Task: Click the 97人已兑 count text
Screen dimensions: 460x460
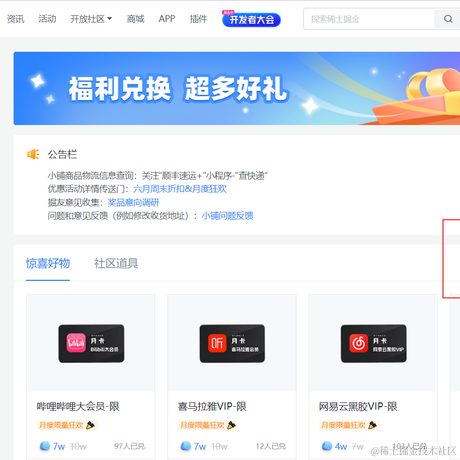Action: point(130,446)
